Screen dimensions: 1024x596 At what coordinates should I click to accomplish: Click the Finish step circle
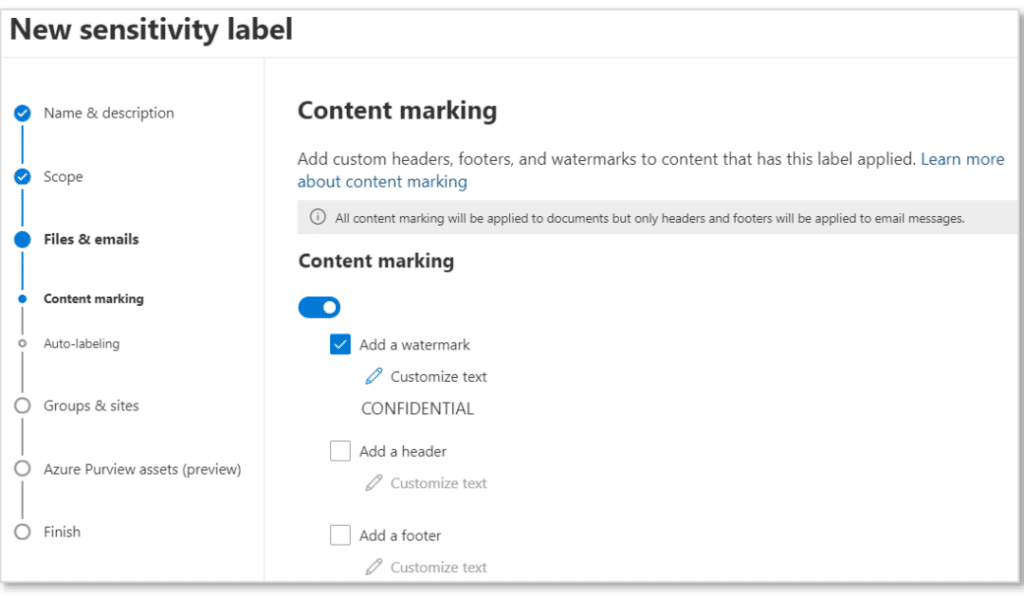(x=22, y=531)
